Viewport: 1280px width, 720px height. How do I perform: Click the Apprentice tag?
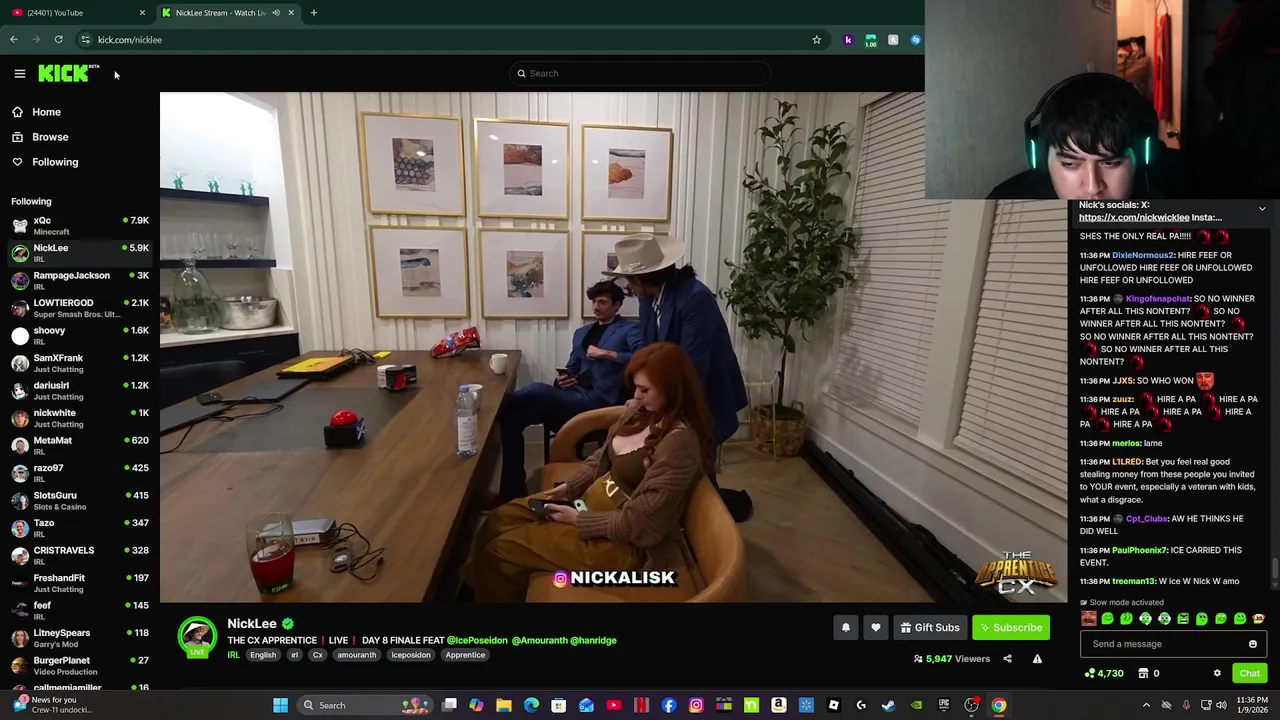(x=465, y=655)
